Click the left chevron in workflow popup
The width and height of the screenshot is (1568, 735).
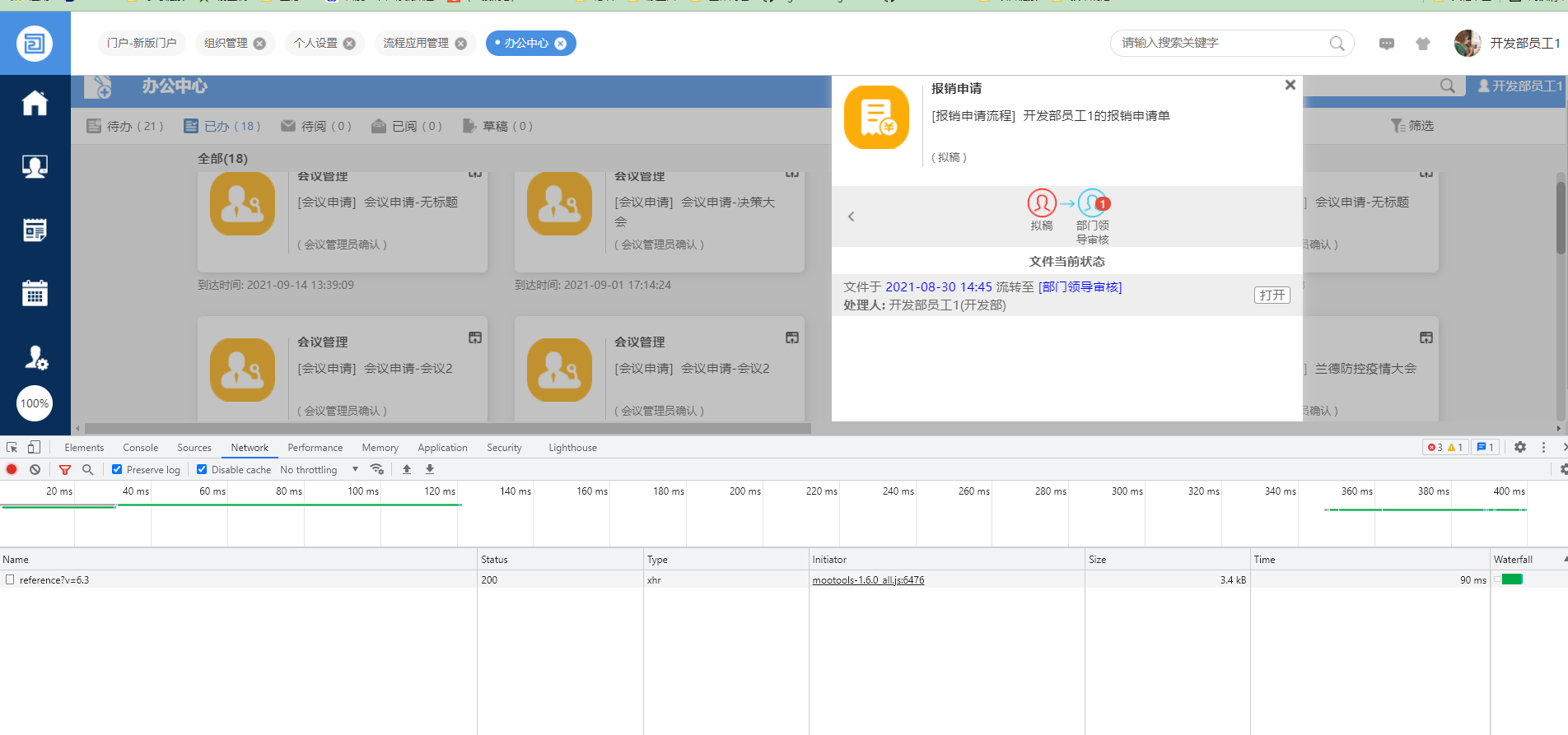(852, 216)
